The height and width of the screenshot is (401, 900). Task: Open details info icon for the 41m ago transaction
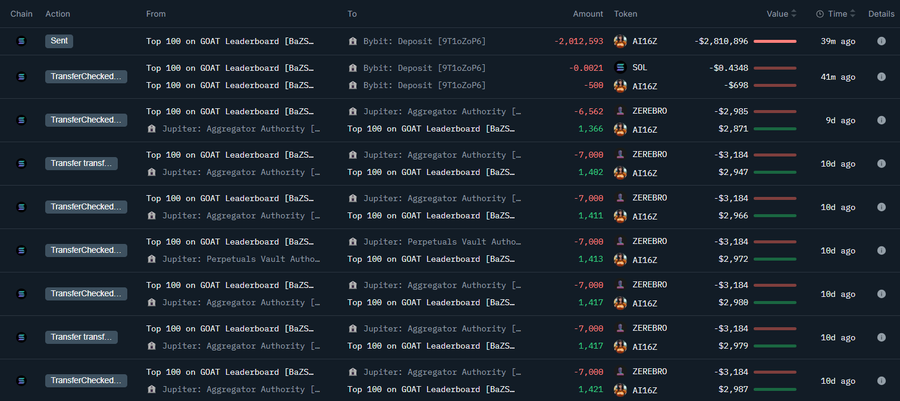coord(881,77)
